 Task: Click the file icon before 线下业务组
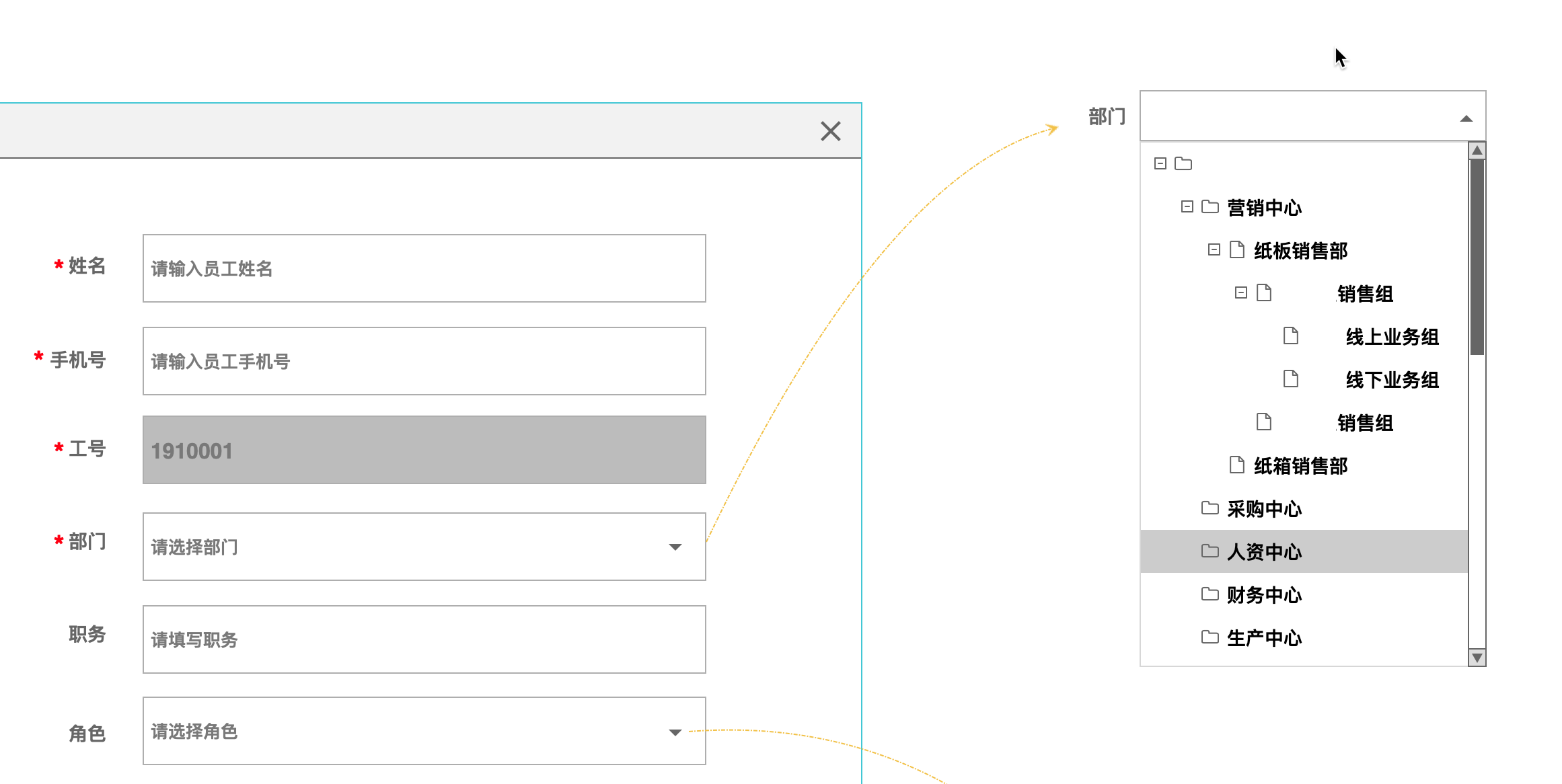coord(1290,379)
